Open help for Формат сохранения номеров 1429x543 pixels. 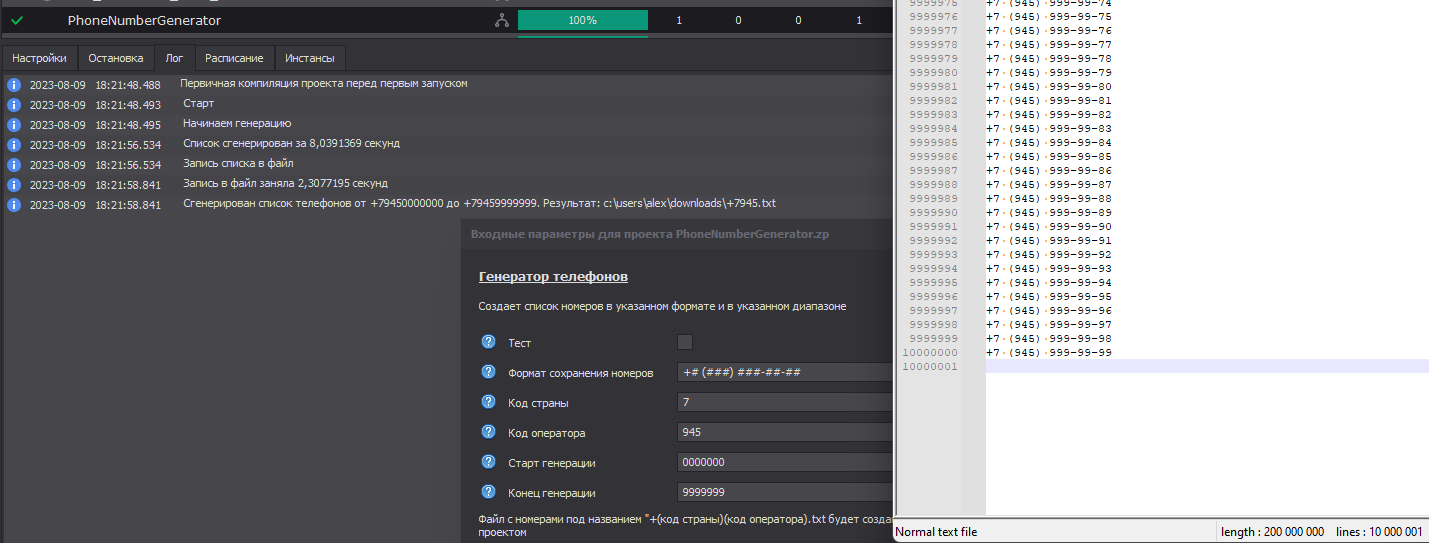[x=489, y=372]
